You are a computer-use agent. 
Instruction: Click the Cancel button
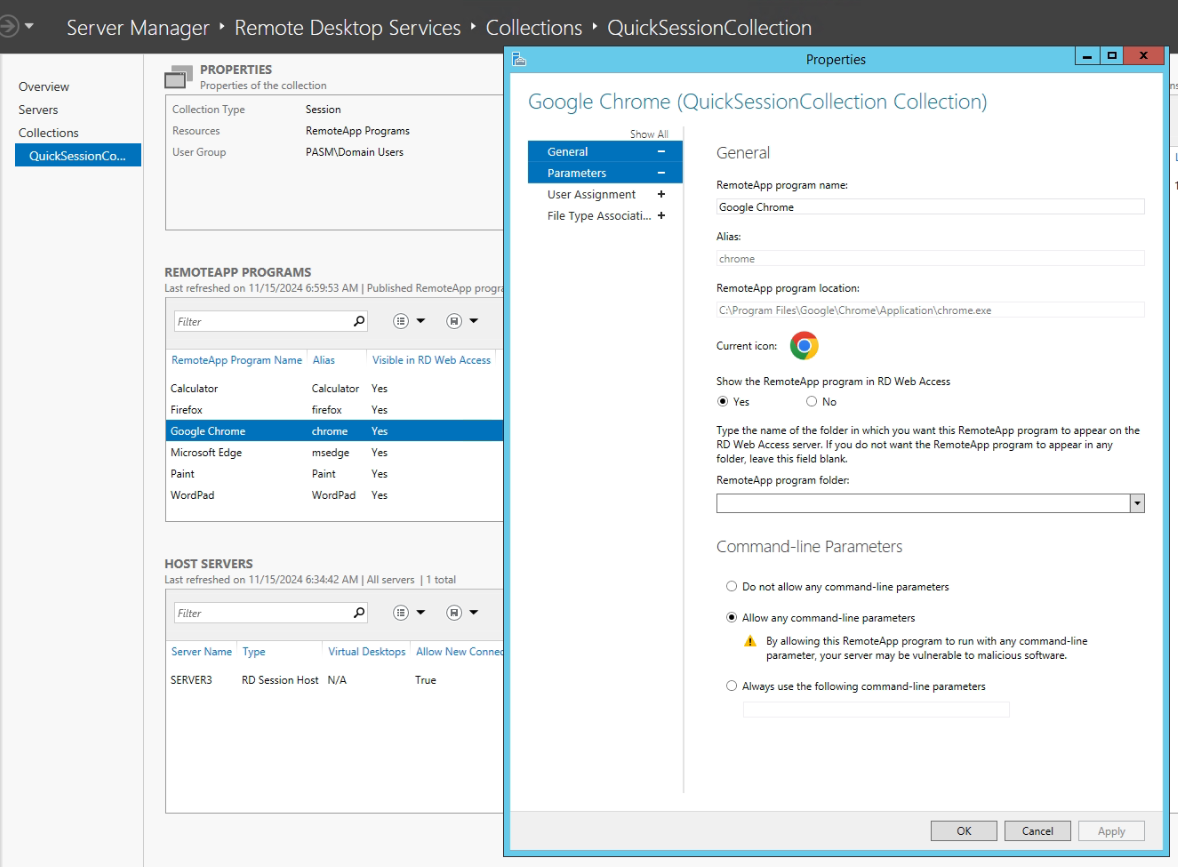tap(1038, 831)
